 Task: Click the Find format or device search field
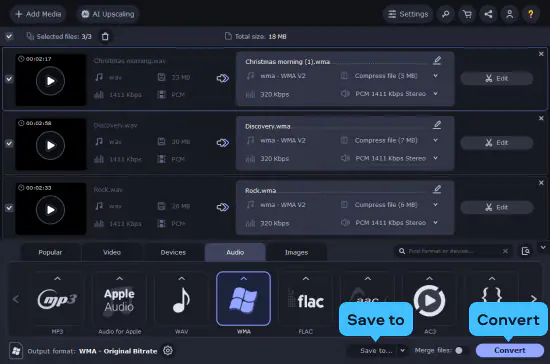452,251
